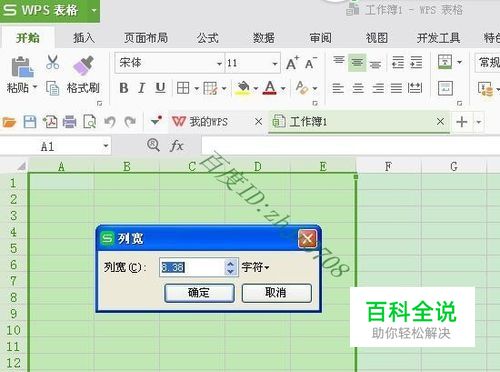Add new document tab with plus
The height and width of the screenshot is (372, 500).
[x=462, y=122]
